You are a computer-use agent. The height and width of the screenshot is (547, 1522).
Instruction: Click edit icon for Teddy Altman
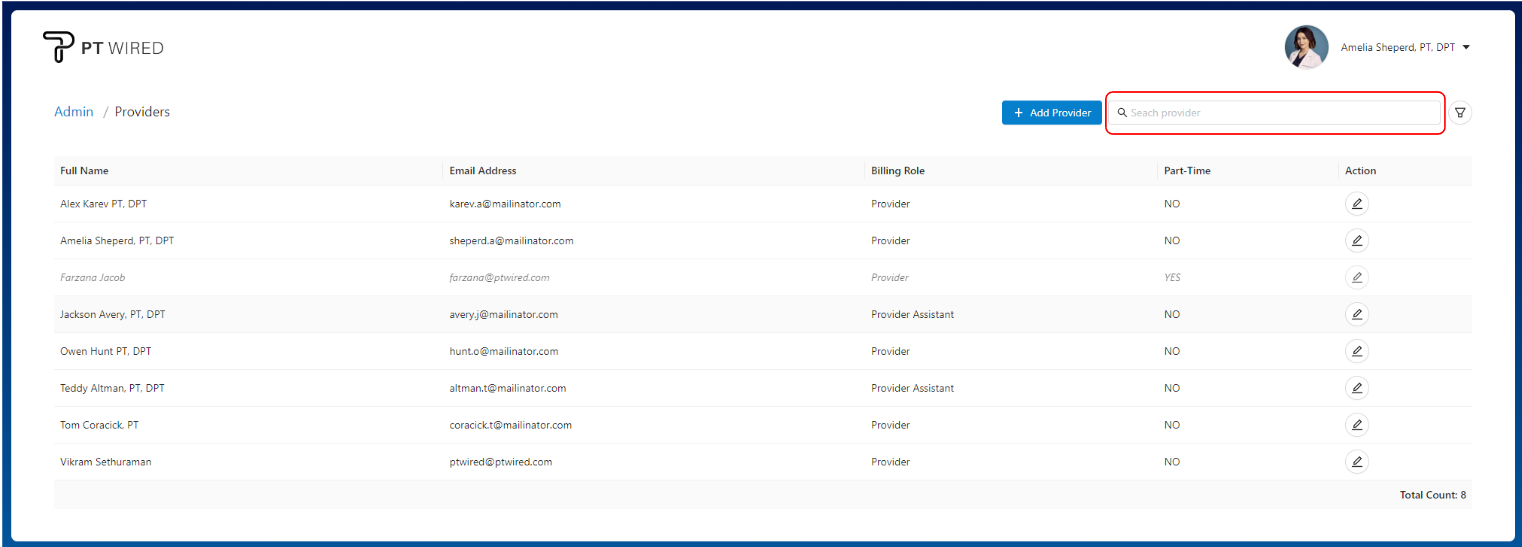(x=1356, y=388)
